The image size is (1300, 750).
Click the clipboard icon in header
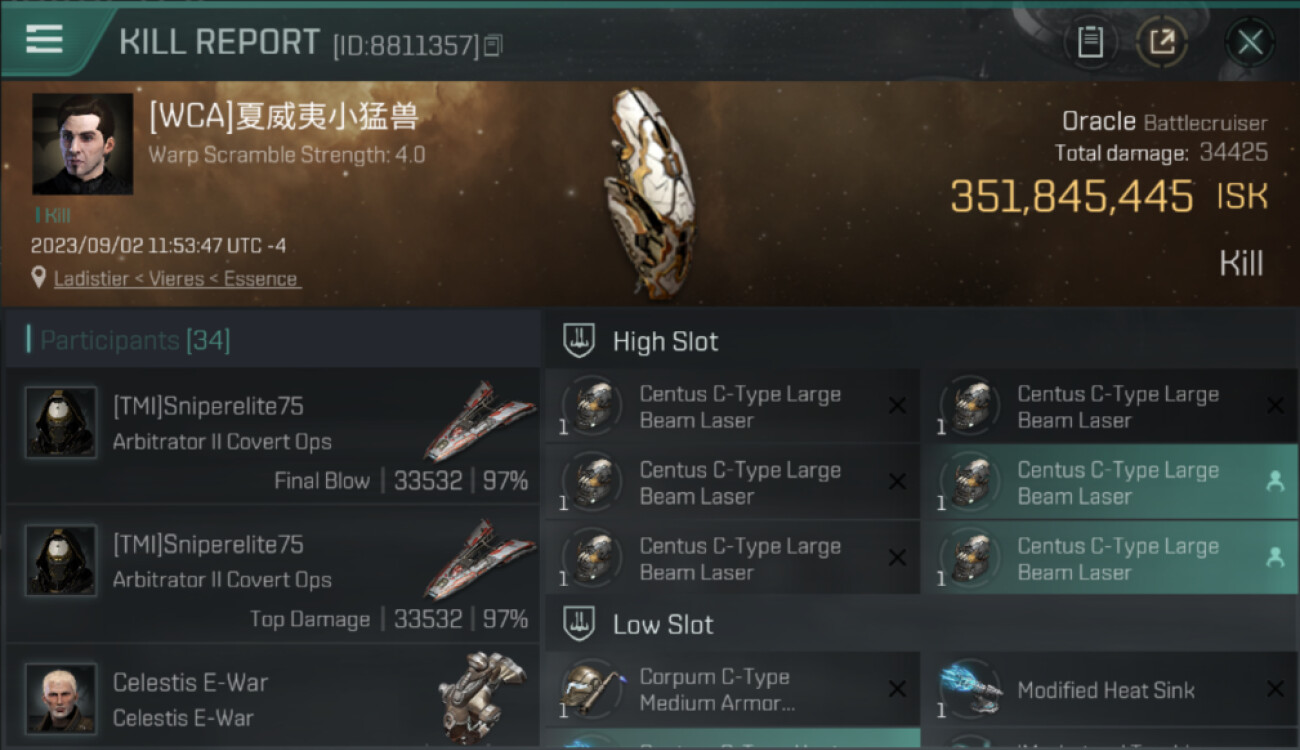[1090, 42]
